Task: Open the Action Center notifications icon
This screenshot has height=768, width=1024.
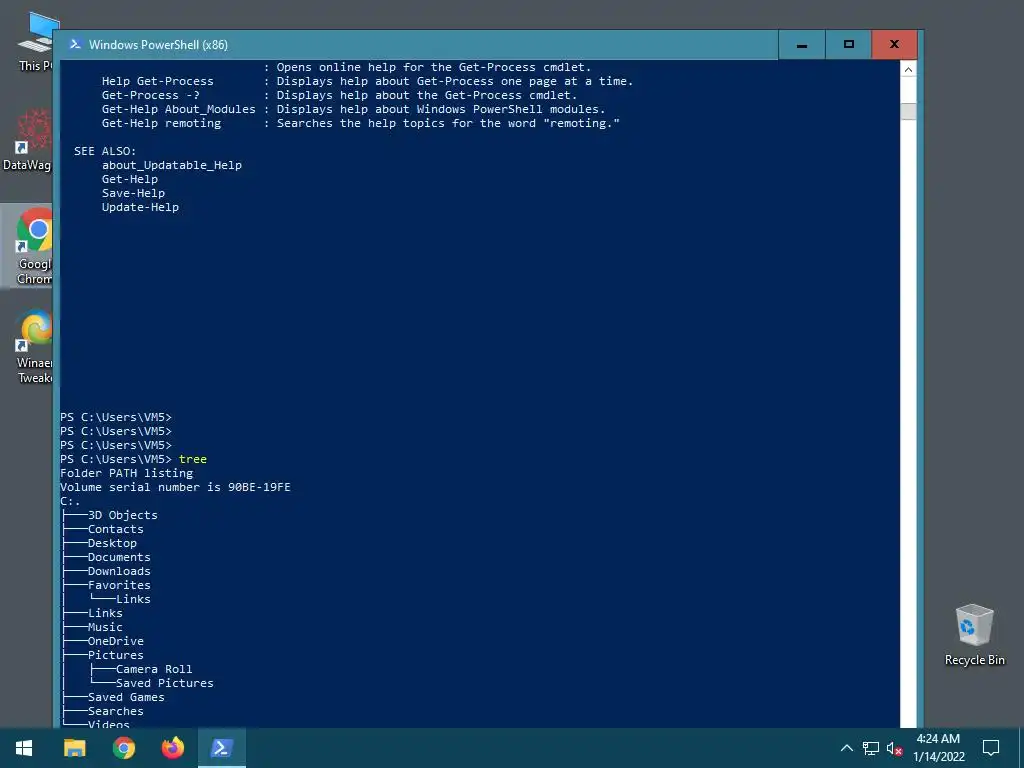Action: point(991,748)
